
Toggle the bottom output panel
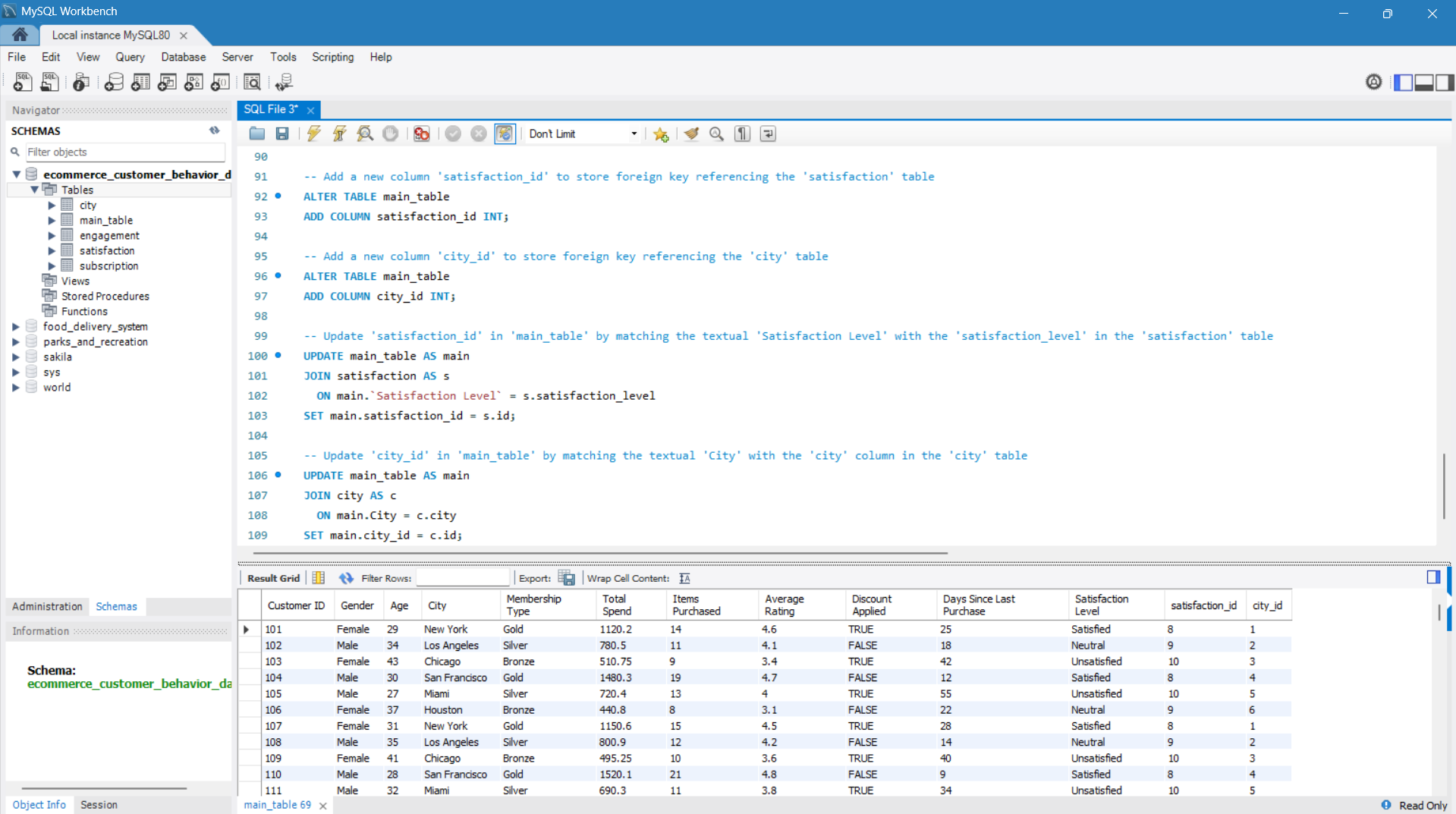1424,82
